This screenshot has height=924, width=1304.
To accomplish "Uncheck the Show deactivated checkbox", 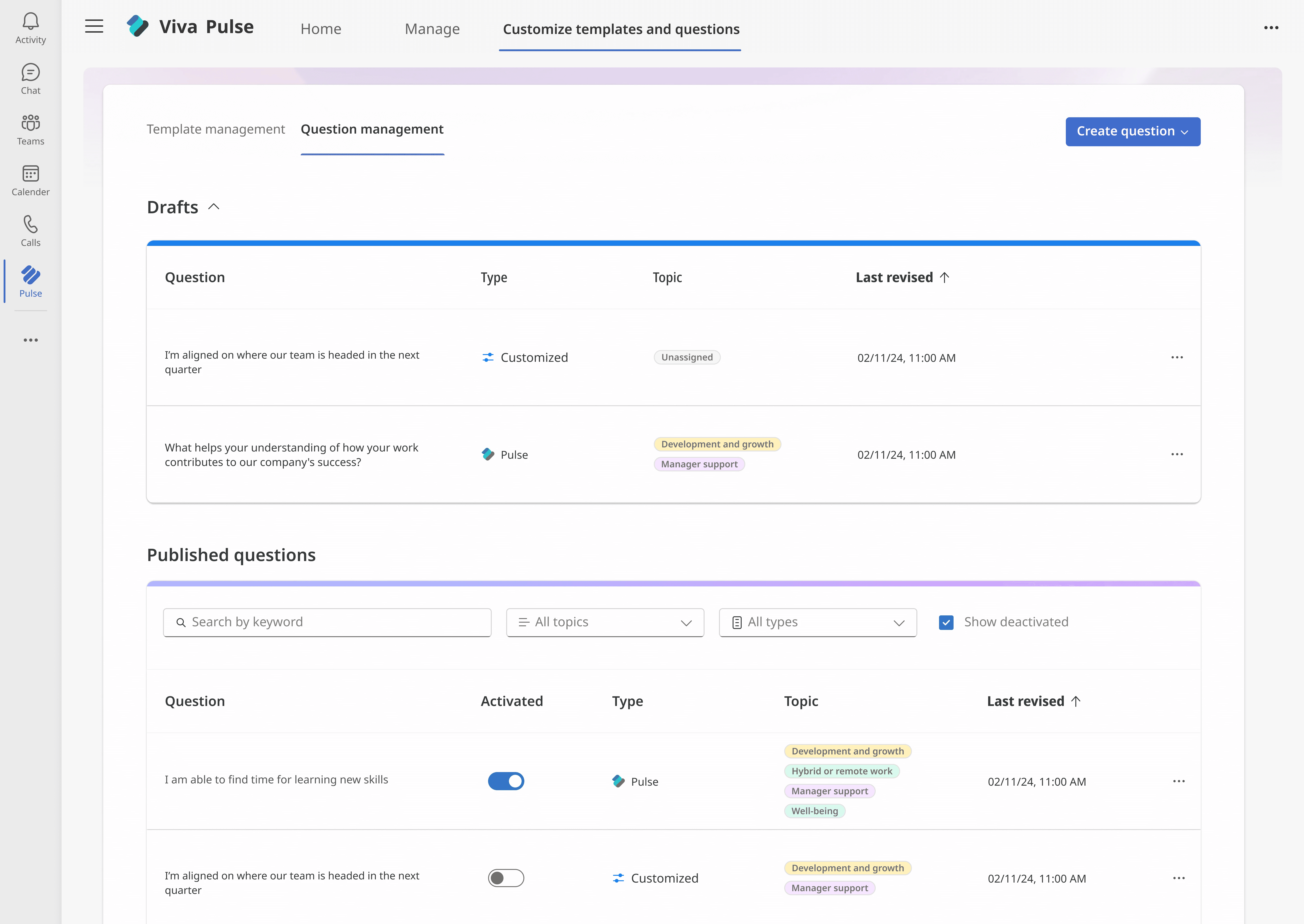I will click(946, 622).
